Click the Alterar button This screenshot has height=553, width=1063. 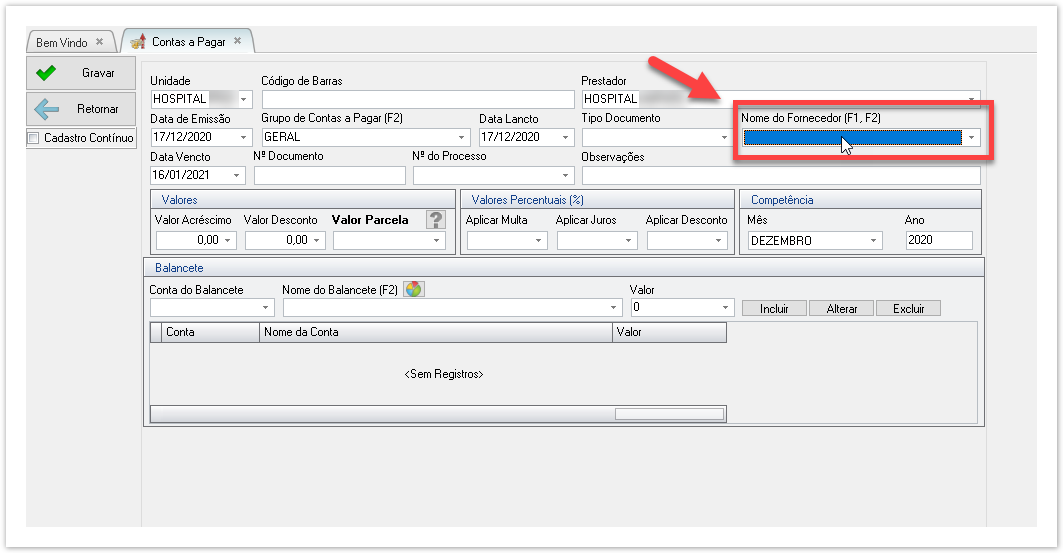click(841, 309)
